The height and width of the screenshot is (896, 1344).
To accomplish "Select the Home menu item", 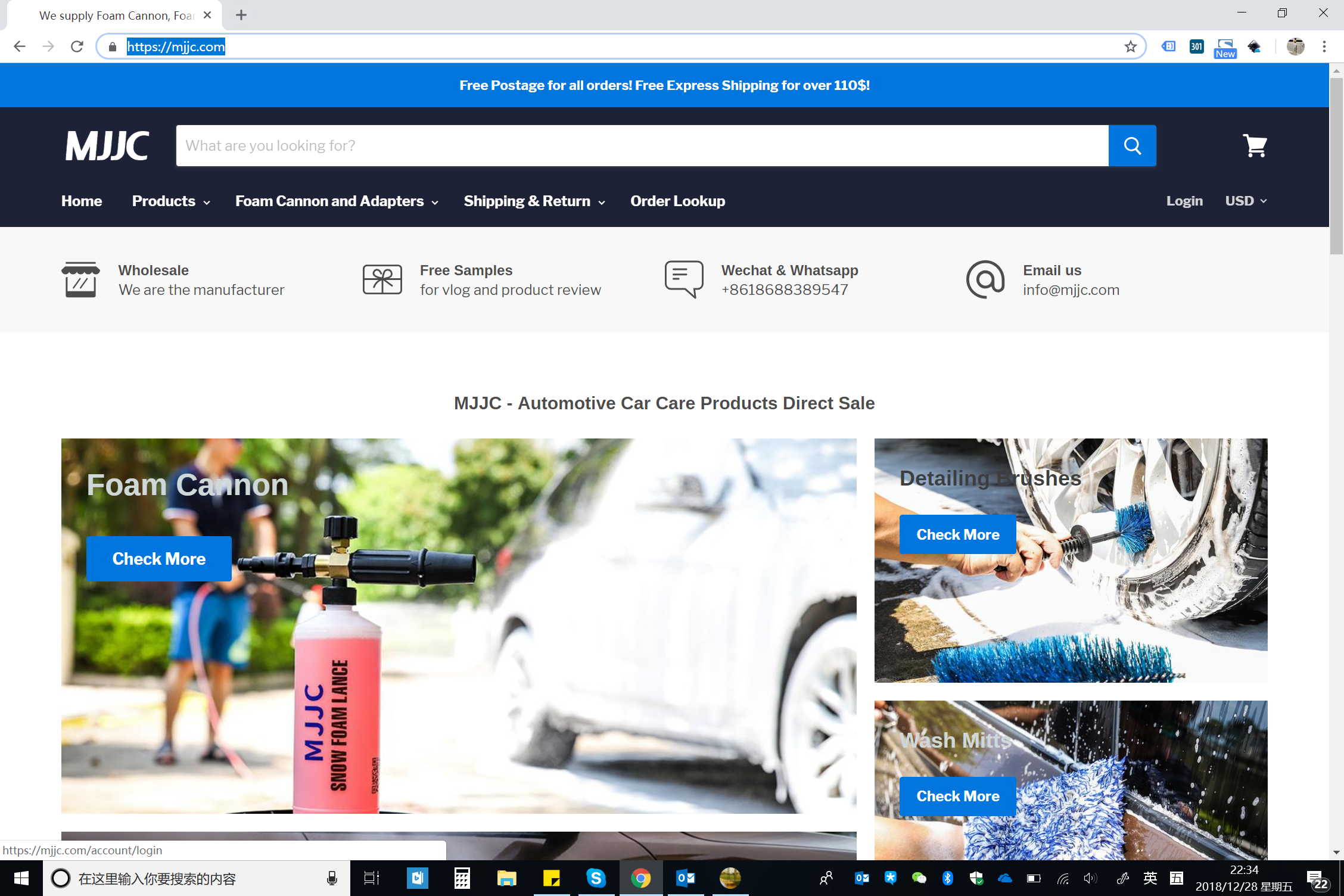I will (82, 201).
